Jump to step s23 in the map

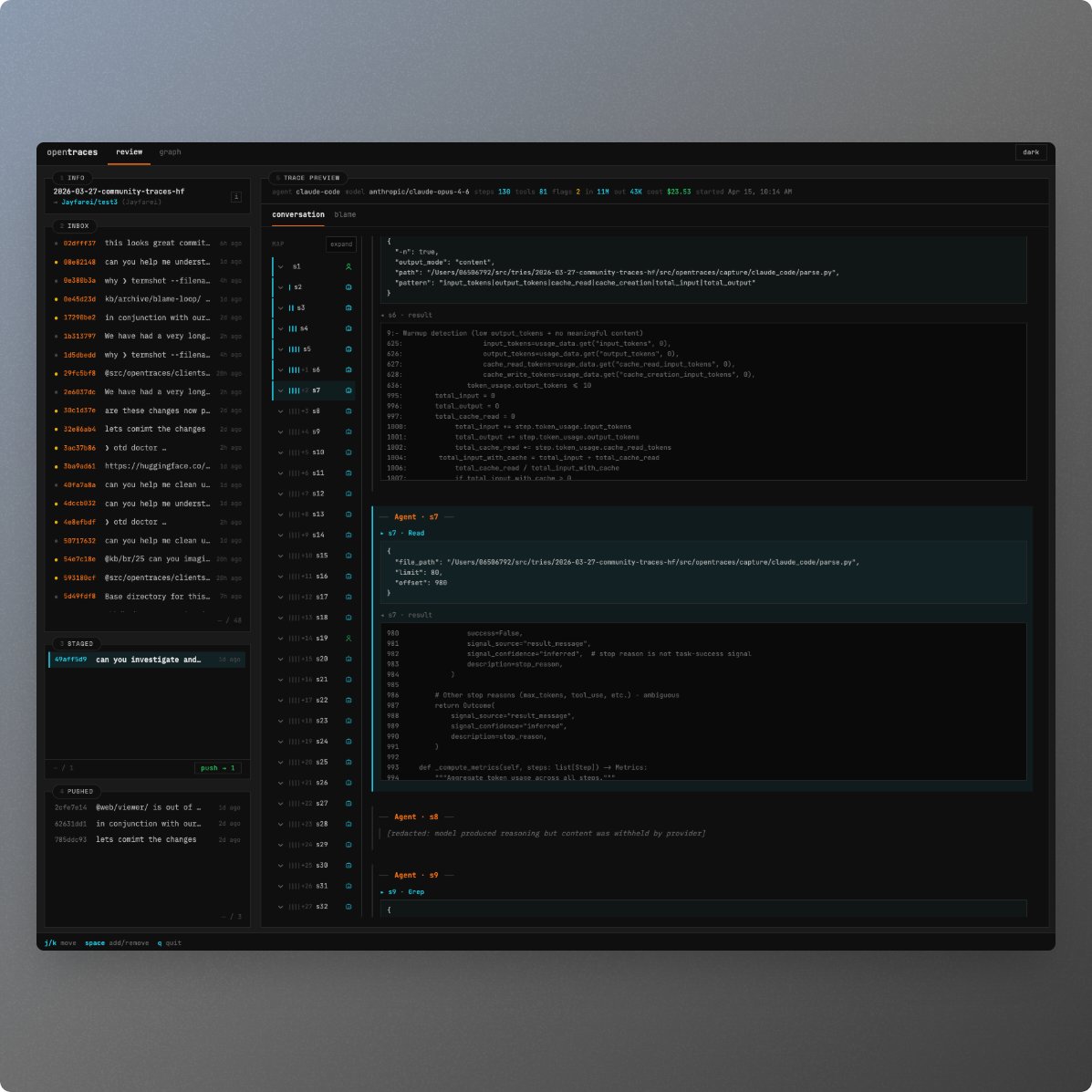[x=314, y=721]
